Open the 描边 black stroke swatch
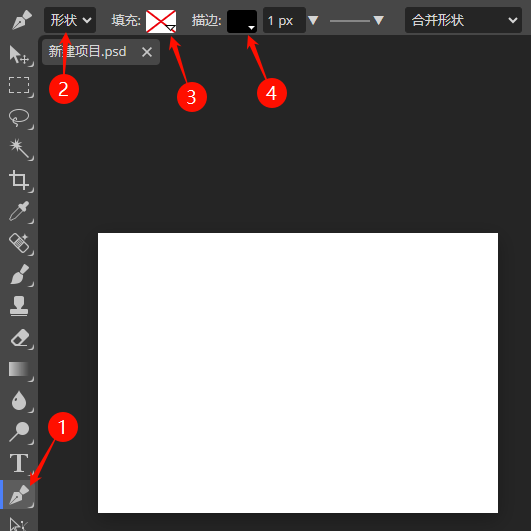The image size is (531, 531). point(242,21)
